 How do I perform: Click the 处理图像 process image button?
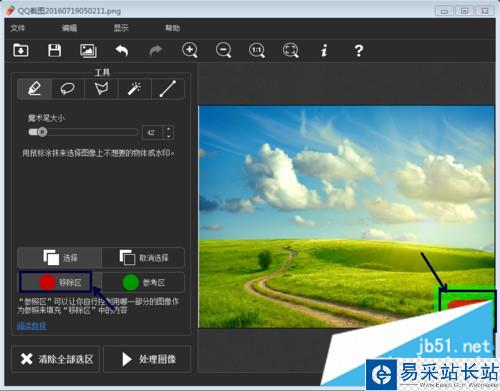pos(147,359)
